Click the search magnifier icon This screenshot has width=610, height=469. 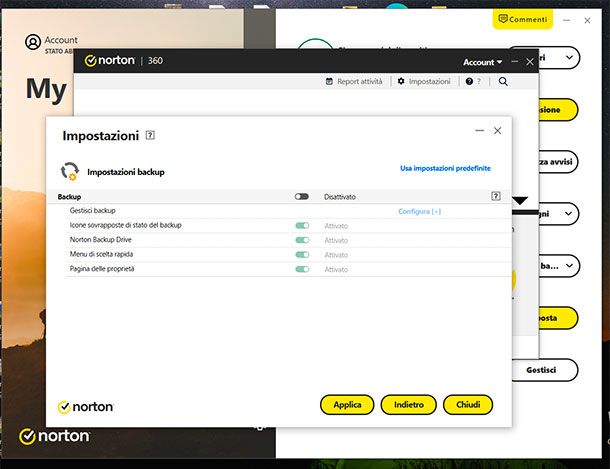[503, 81]
